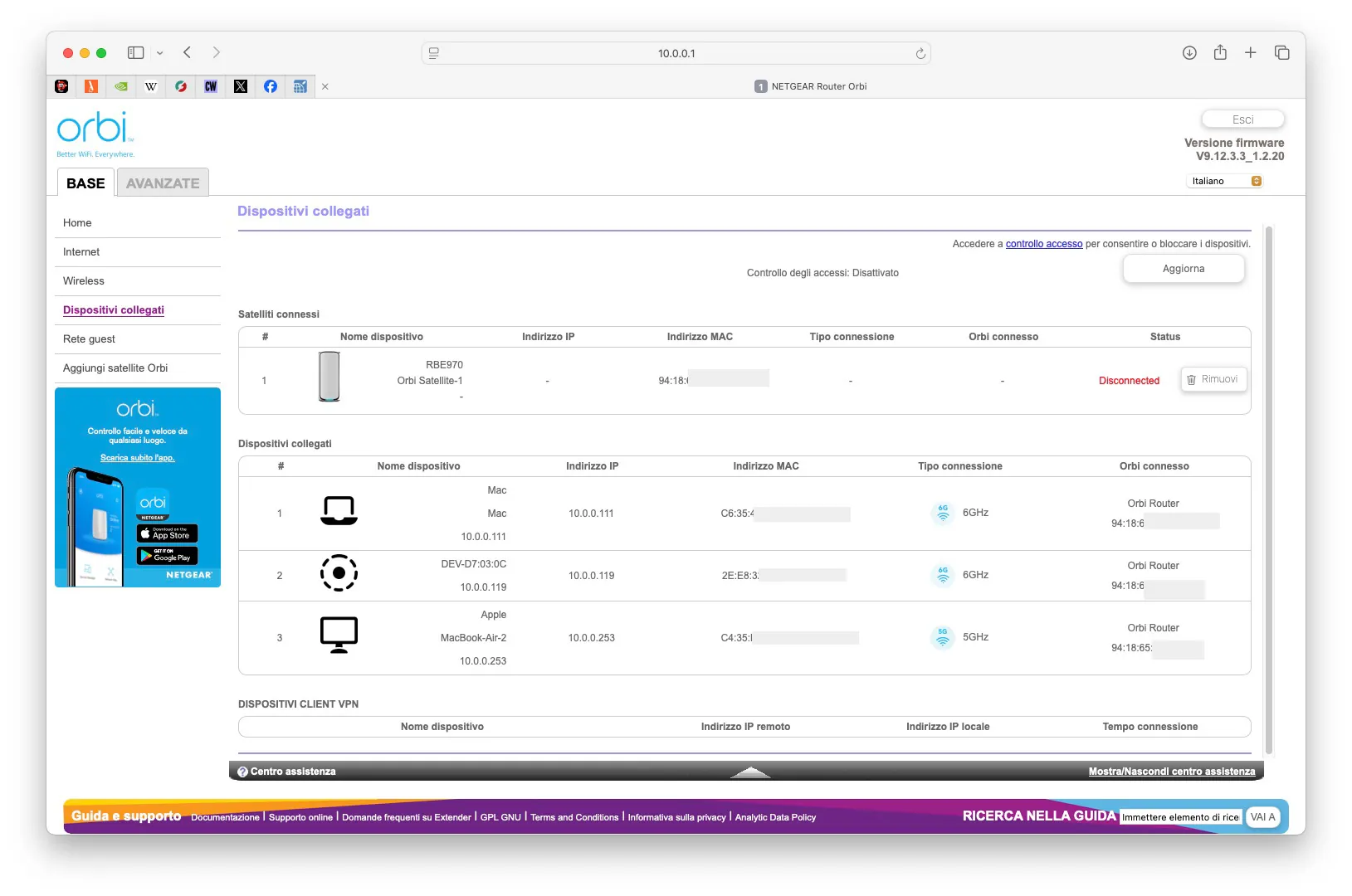Toggle the Safari sidebar

tap(135, 53)
